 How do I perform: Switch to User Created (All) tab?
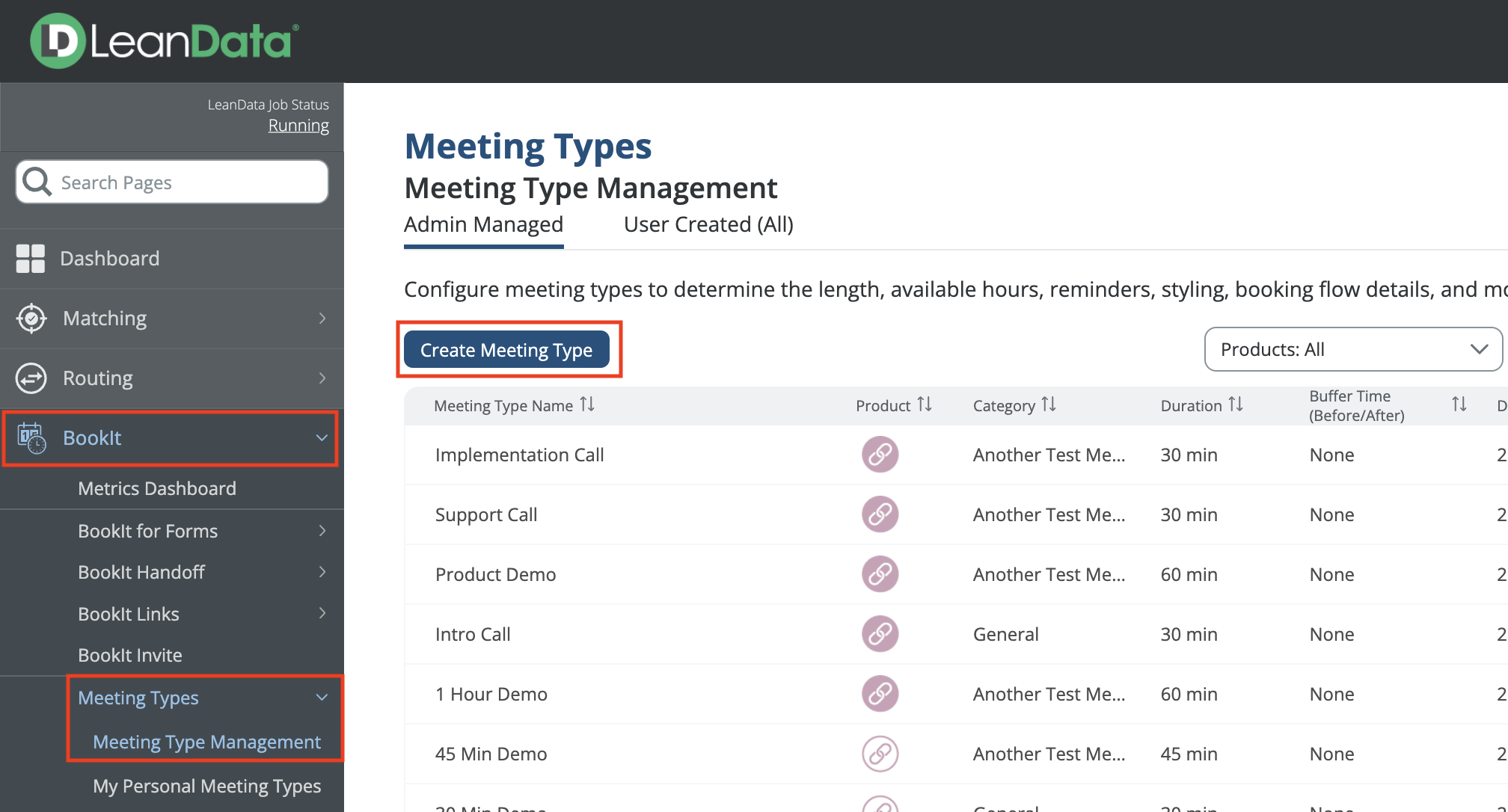click(x=708, y=225)
